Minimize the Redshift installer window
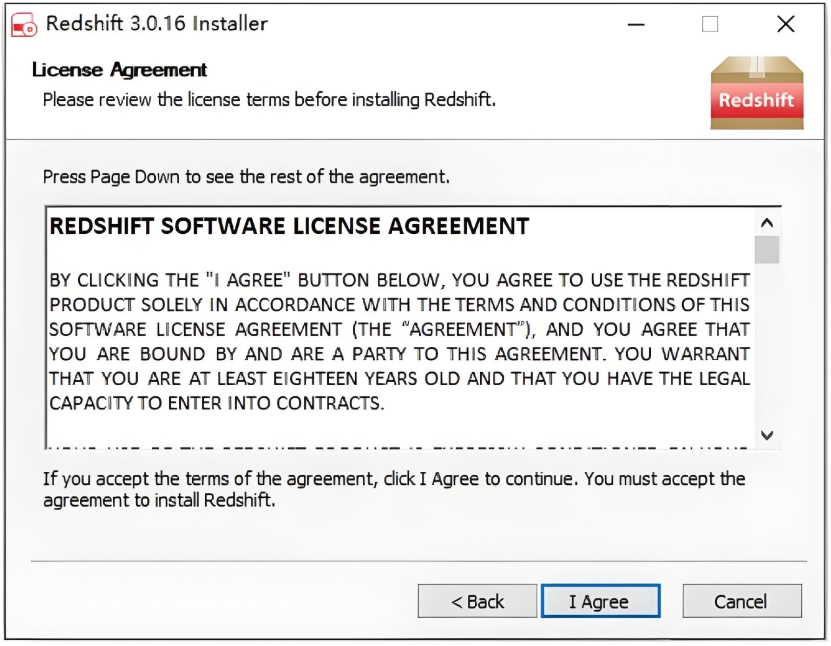The height and width of the screenshot is (646, 831). (636, 25)
